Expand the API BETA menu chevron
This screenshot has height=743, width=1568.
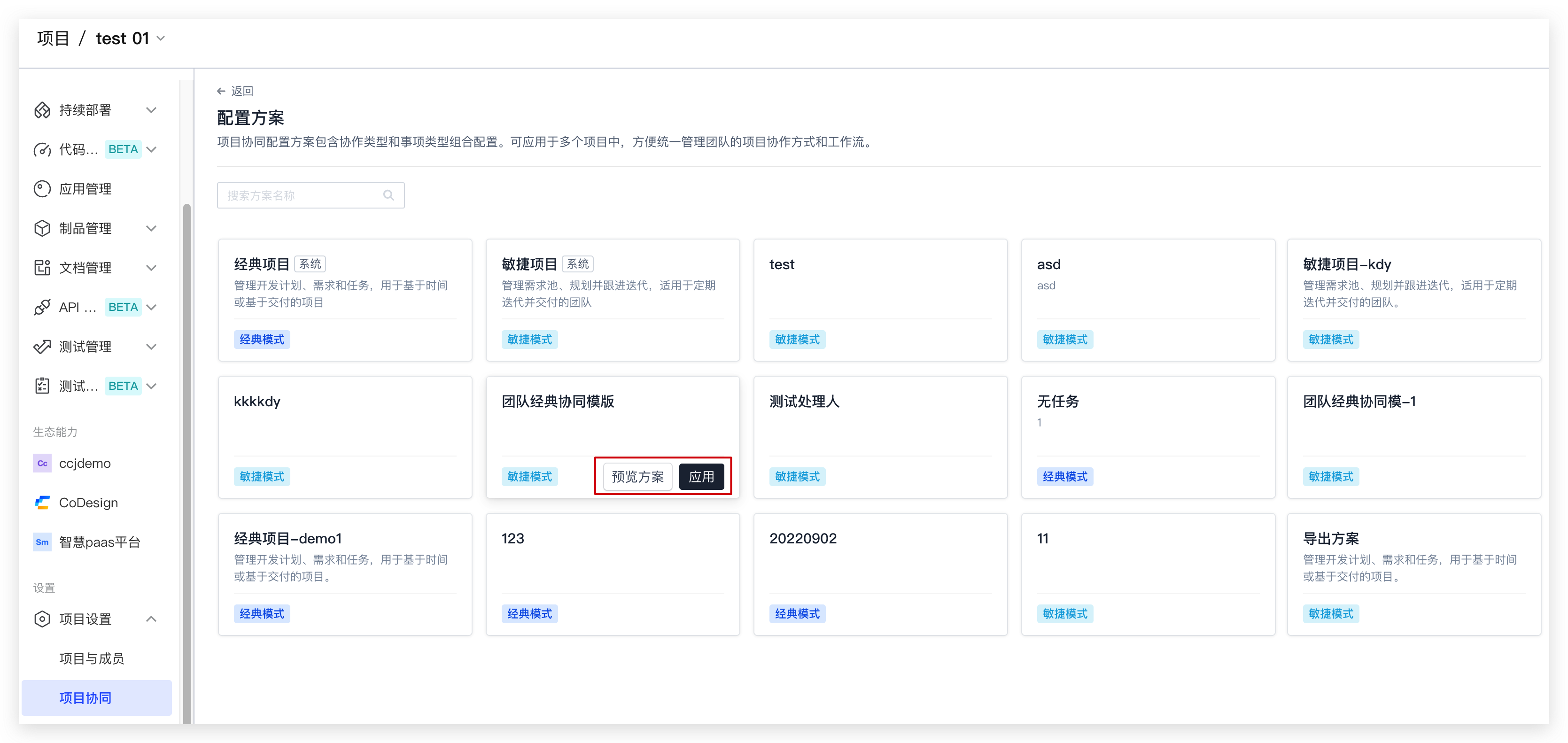coord(152,307)
